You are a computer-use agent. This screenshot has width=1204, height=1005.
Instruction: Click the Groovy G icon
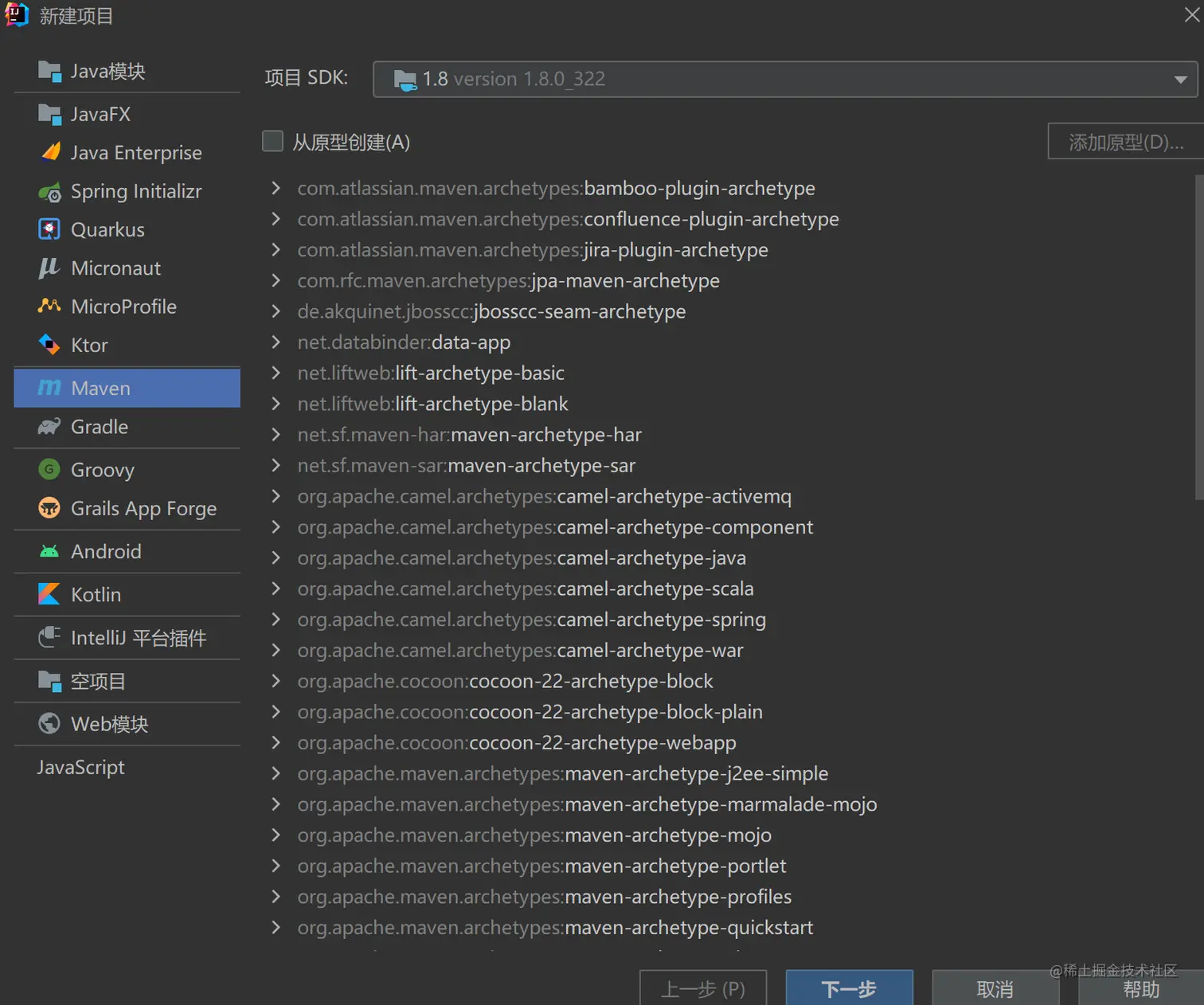click(x=49, y=469)
